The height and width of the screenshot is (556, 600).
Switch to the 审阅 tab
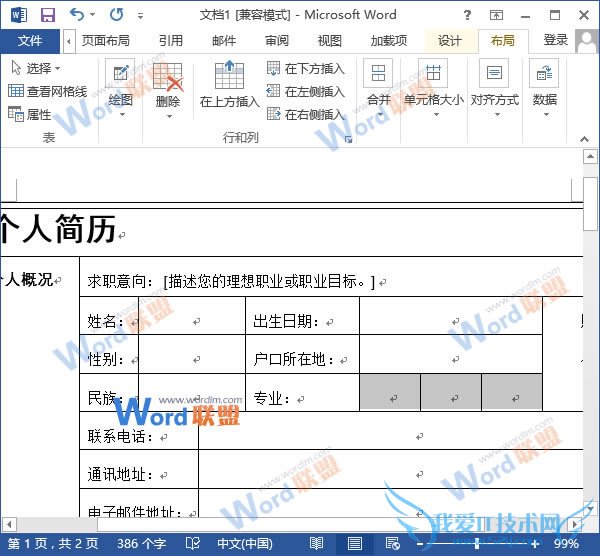277,40
